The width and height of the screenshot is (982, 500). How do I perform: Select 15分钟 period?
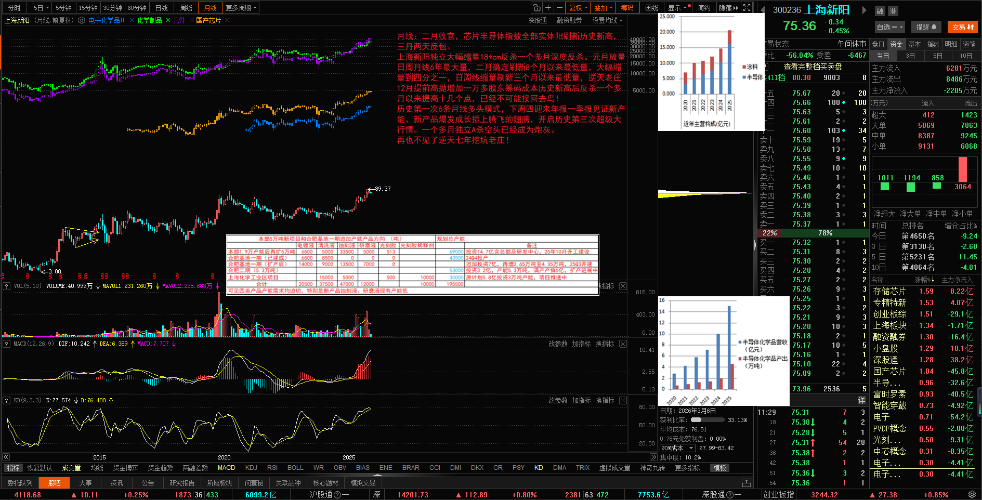[87, 8]
